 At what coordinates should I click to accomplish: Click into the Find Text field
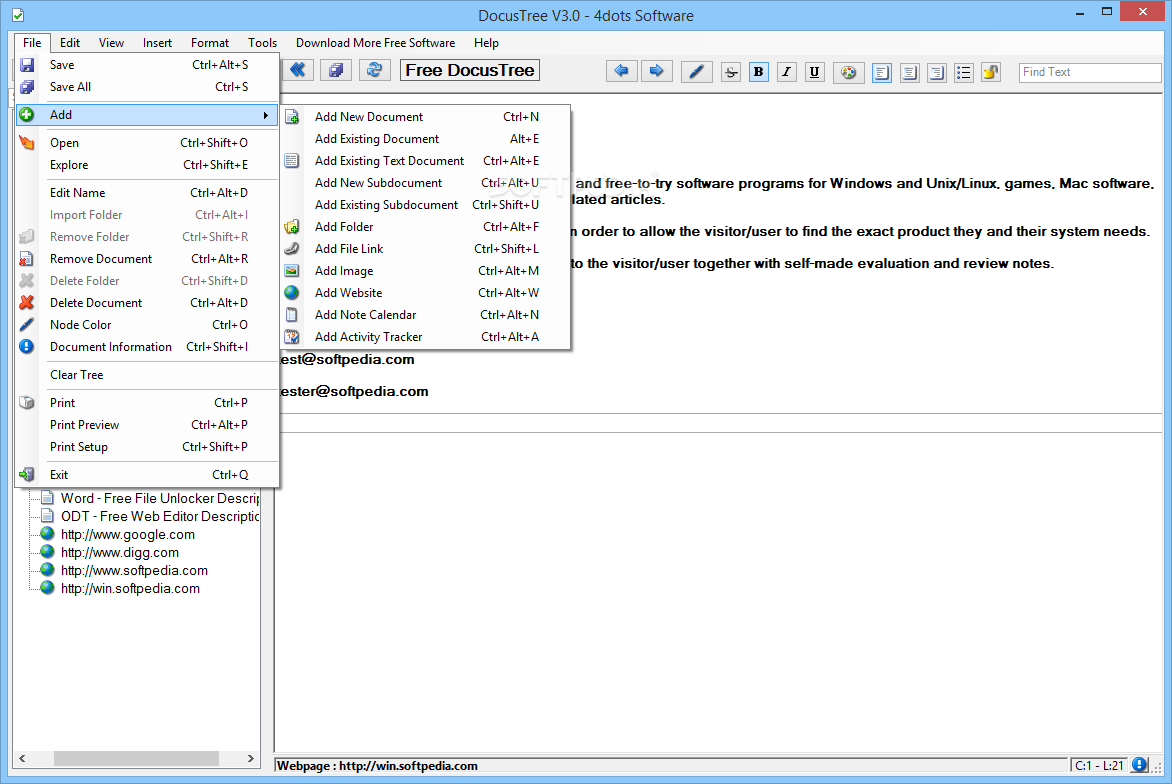coord(1090,72)
